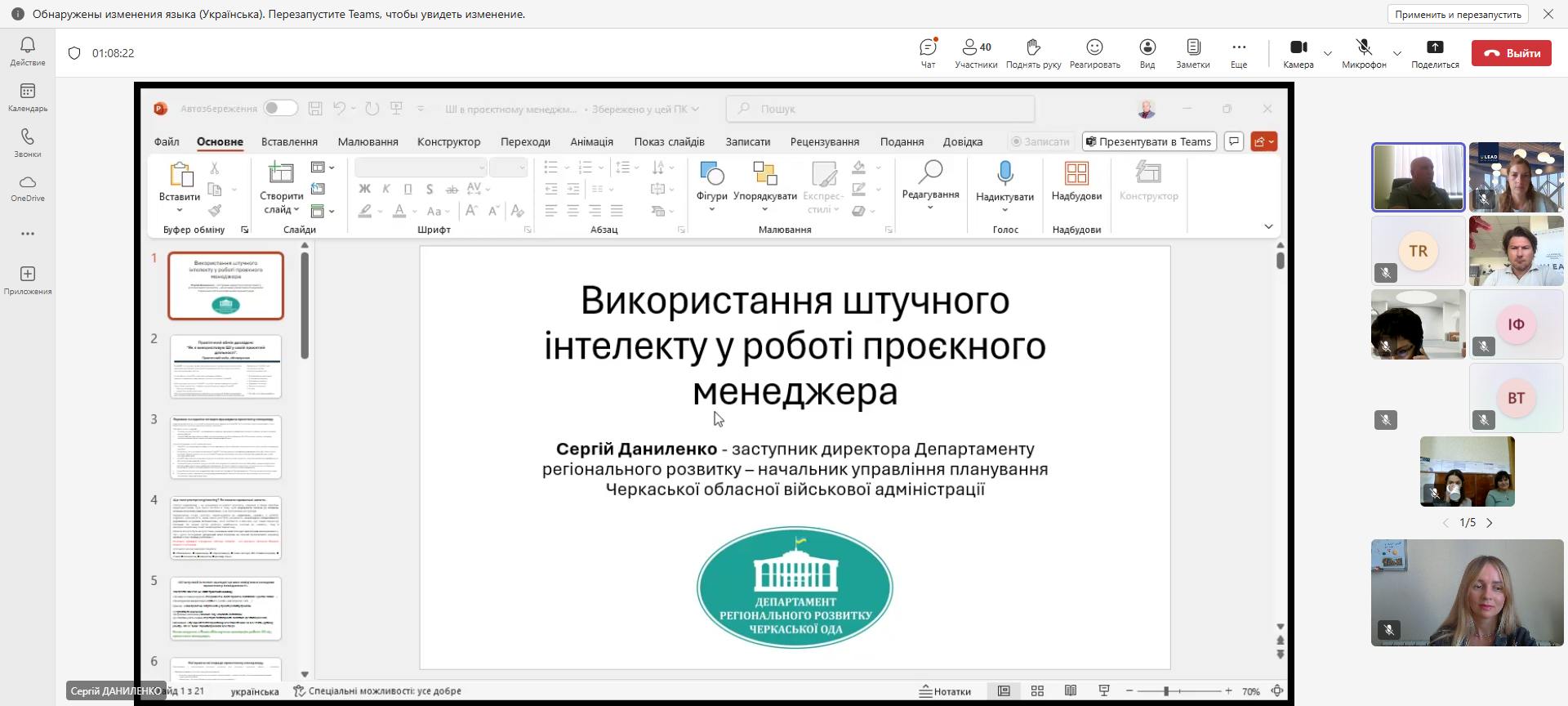Image resolution: width=1568 pixels, height=706 pixels.
Task: Select slide 2 thumbnail in the panel
Action: click(226, 366)
